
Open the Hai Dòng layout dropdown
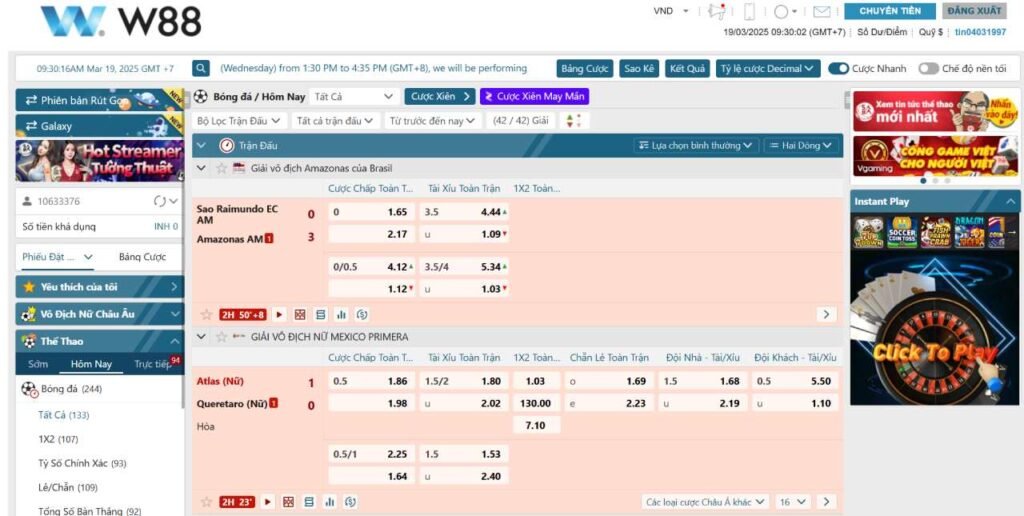point(800,146)
